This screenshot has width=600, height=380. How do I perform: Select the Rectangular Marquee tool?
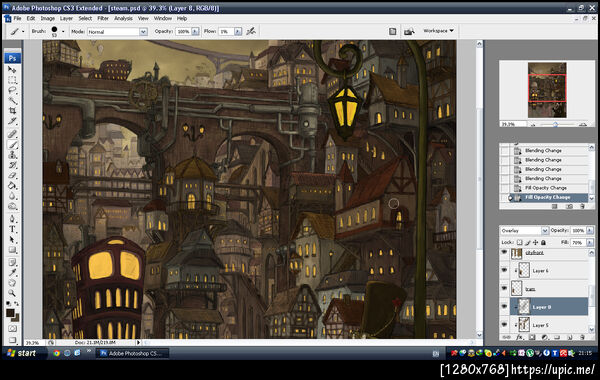[12, 80]
